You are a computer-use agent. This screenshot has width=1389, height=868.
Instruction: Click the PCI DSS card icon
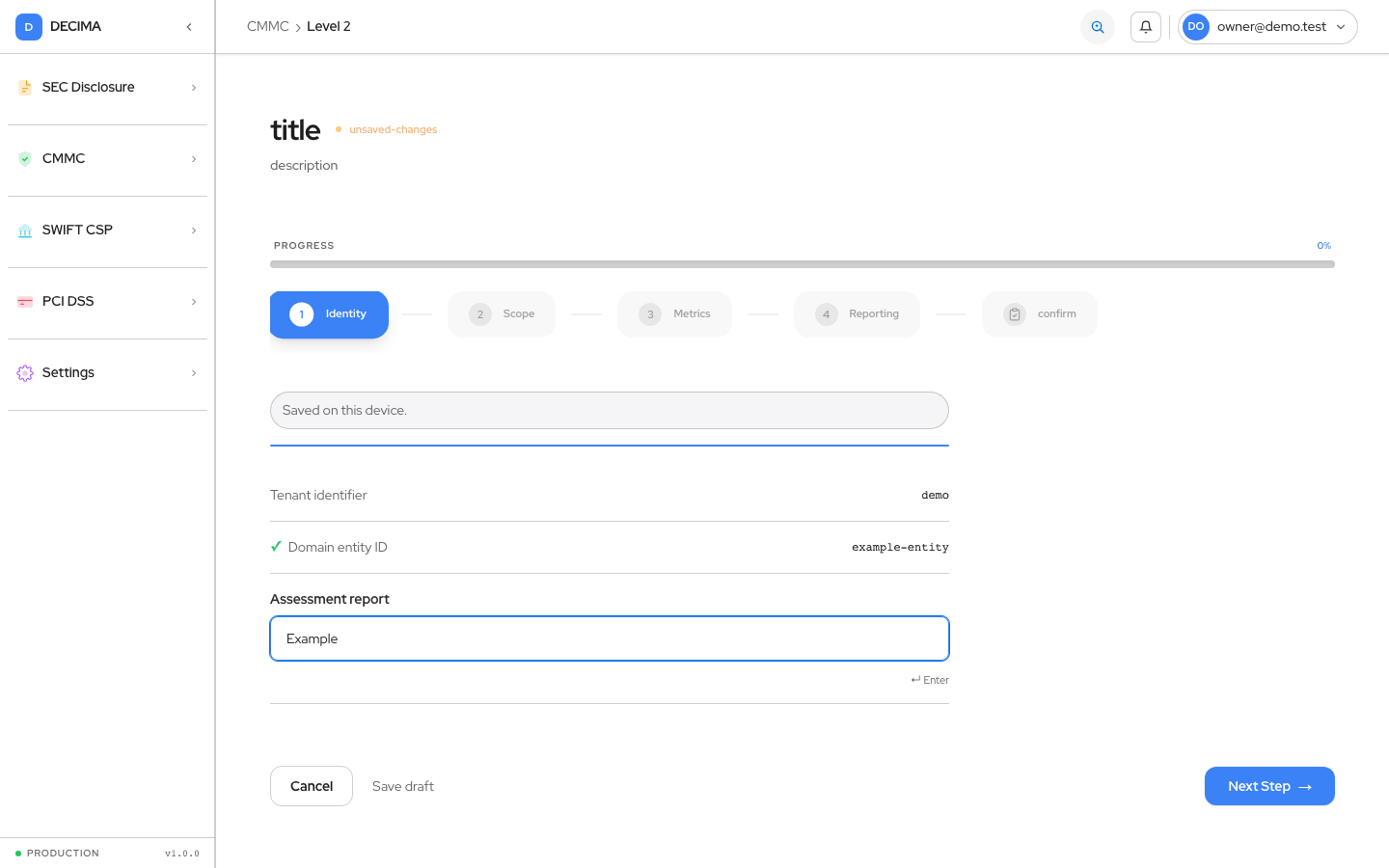tap(25, 302)
